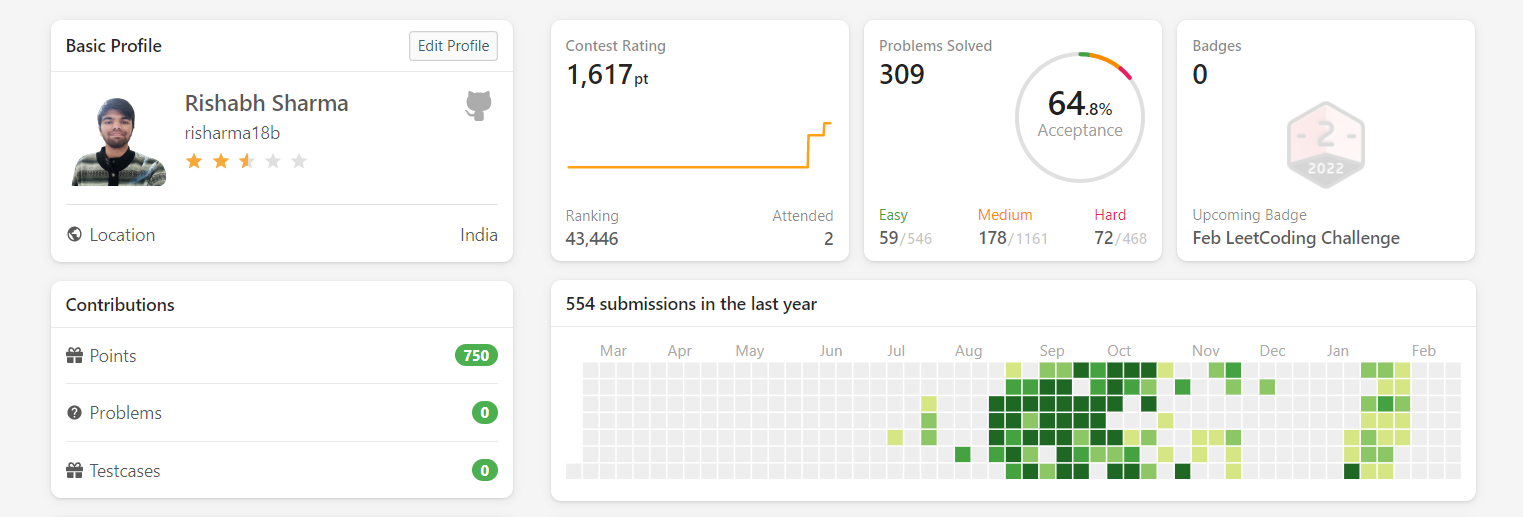The image size is (1523, 517).
Task: Click the 2022 hexagon badge icon
Action: tap(1325, 144)
